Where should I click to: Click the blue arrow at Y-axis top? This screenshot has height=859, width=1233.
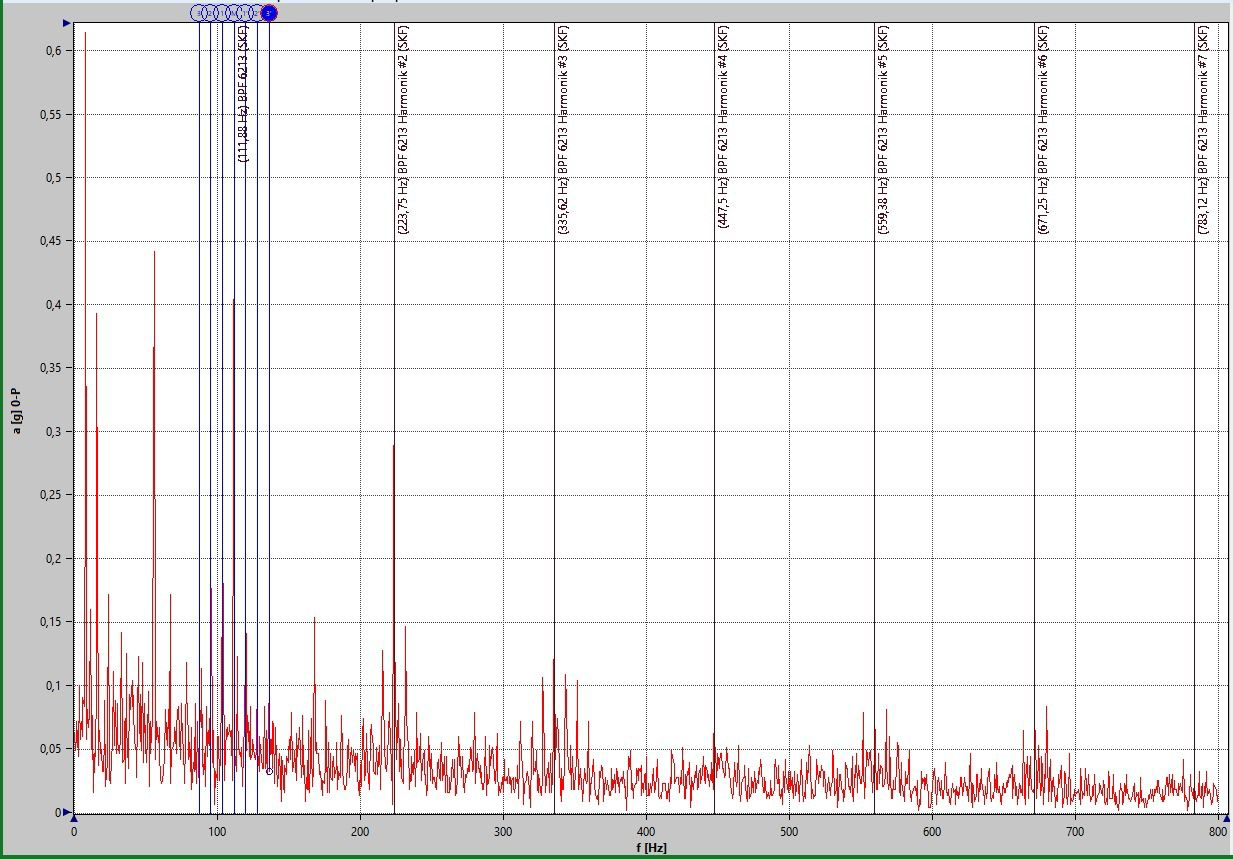[x=67, y=22]
